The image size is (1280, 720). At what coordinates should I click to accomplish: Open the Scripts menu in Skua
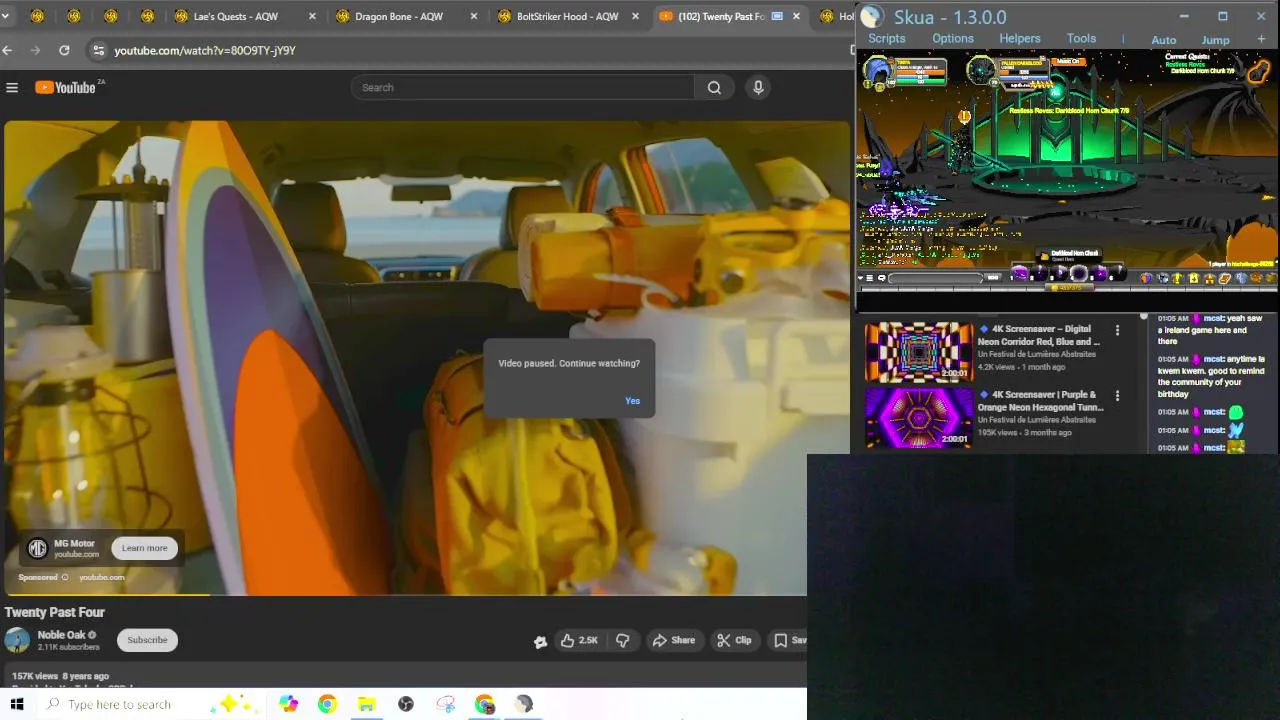click(x=886, y=39)
